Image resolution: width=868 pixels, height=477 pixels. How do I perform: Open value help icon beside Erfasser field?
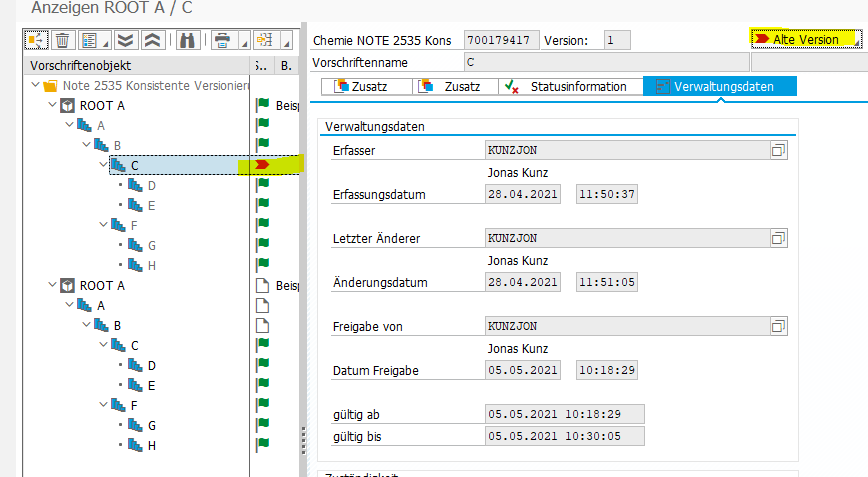pyautogui.click(x=779, y=150)
